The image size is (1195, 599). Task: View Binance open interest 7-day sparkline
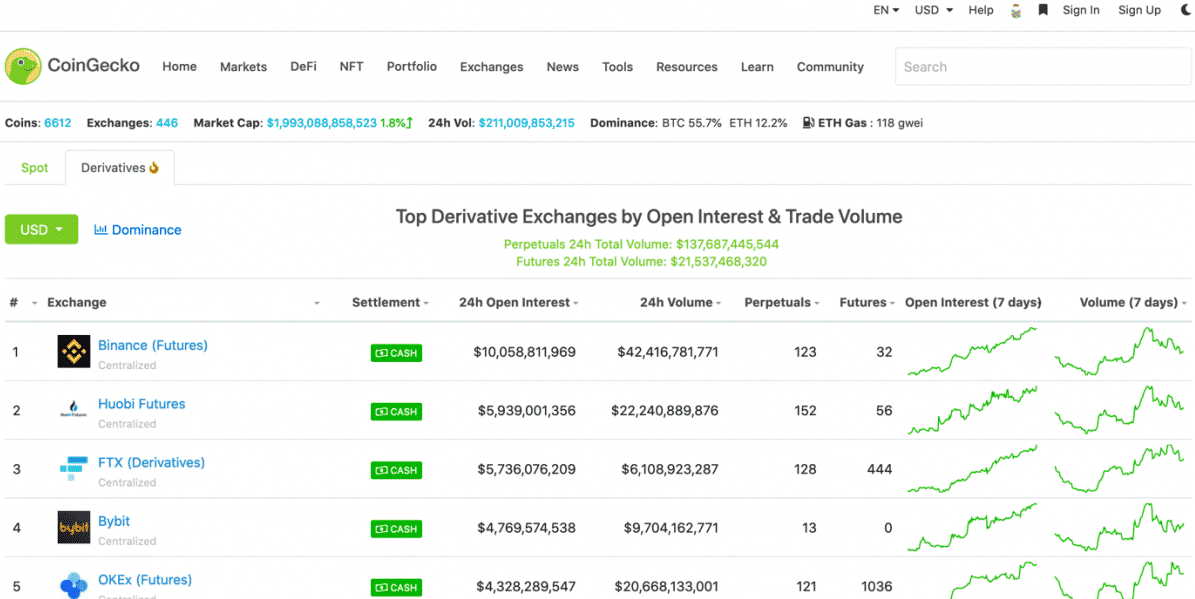972,352
